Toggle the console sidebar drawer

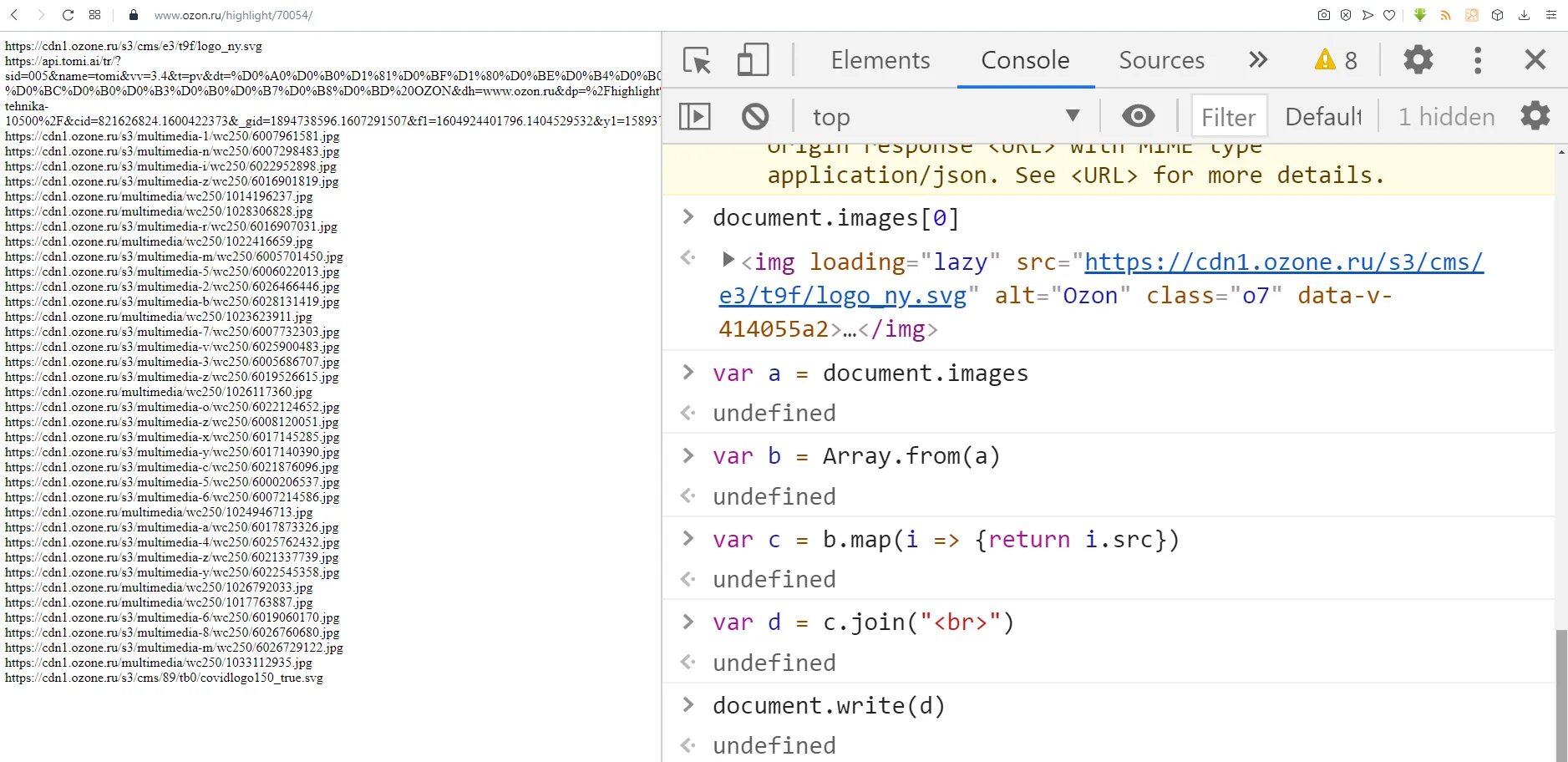(x=693, y=116)
